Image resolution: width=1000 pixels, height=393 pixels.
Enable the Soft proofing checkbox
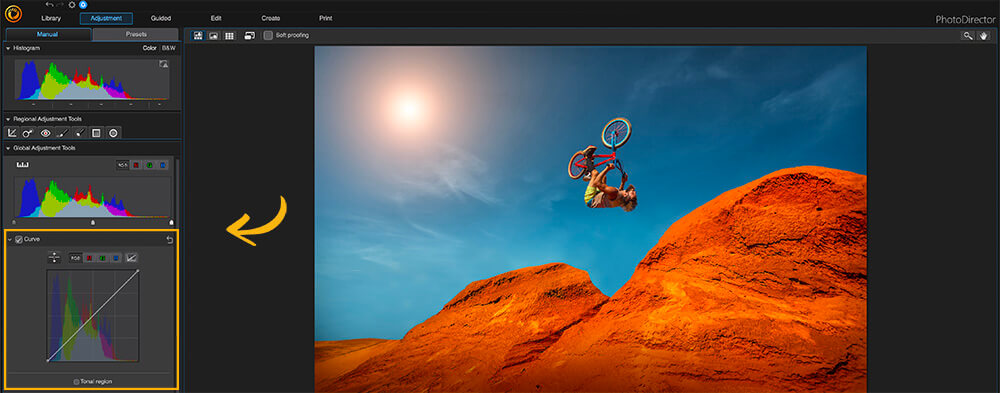point(268,36)
